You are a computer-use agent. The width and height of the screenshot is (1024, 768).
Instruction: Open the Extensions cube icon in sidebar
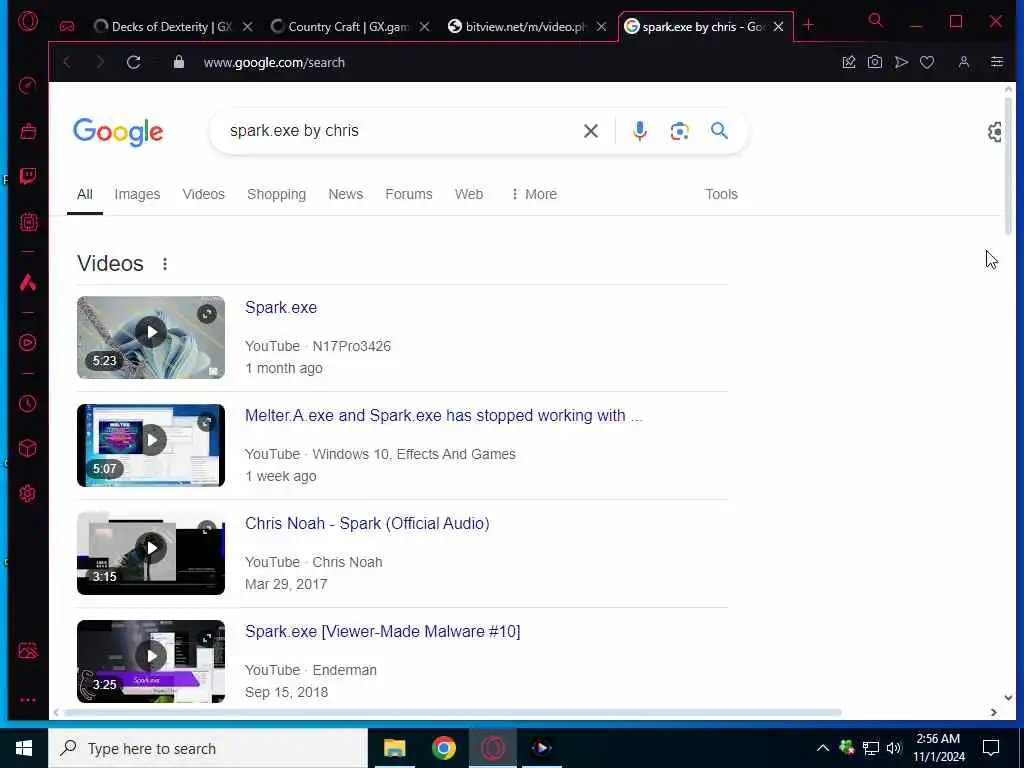tap(27, 448)
